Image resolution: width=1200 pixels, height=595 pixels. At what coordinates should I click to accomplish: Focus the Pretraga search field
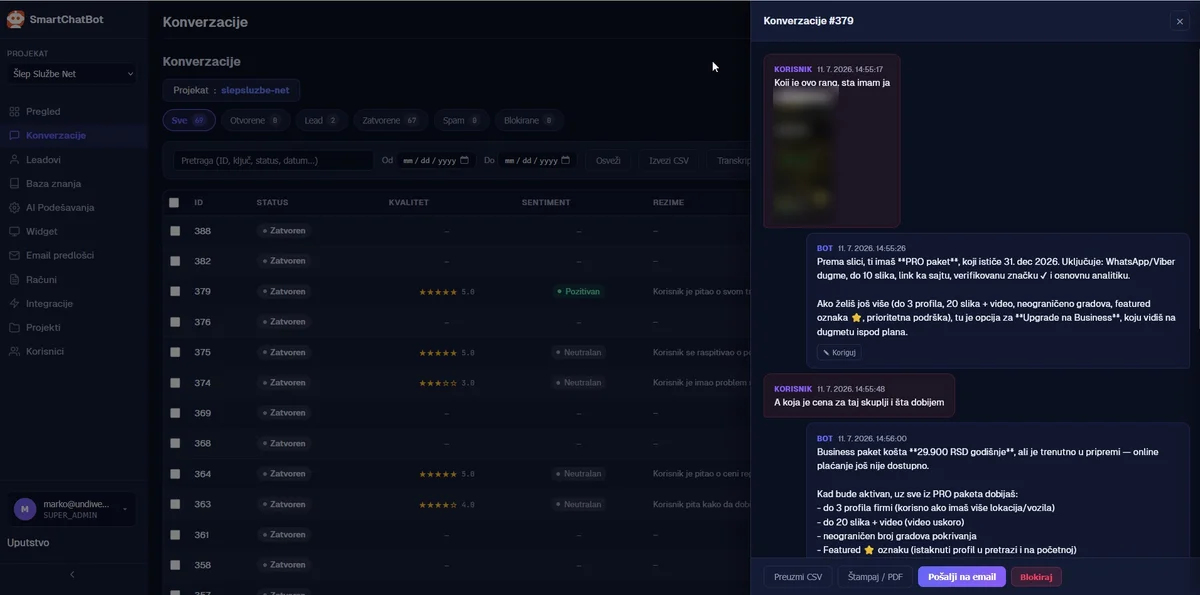pyautogui.click(x=273, y=160)
